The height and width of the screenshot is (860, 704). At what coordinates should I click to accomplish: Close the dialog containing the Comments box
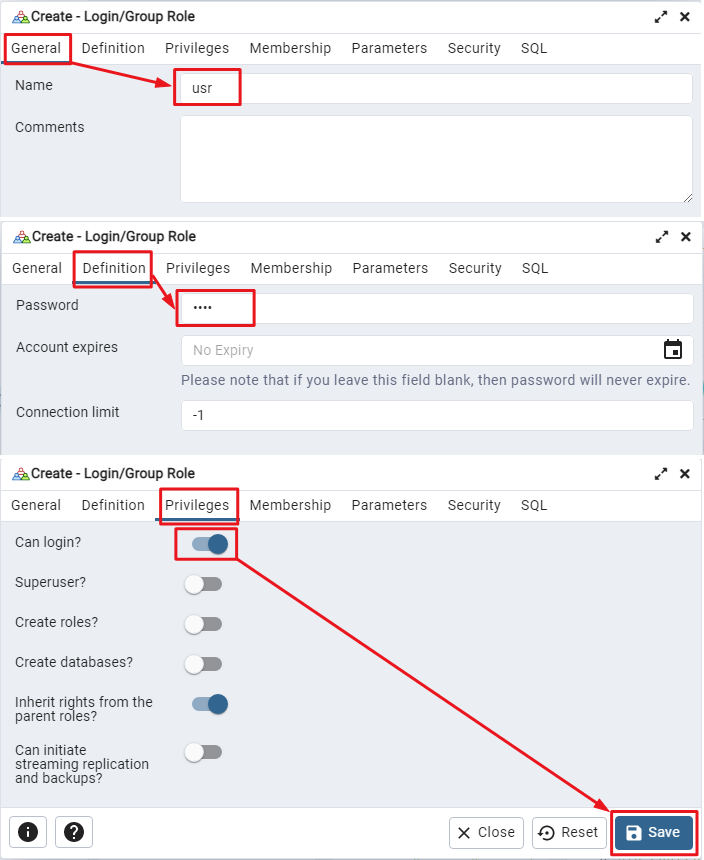tap(684, 17)
